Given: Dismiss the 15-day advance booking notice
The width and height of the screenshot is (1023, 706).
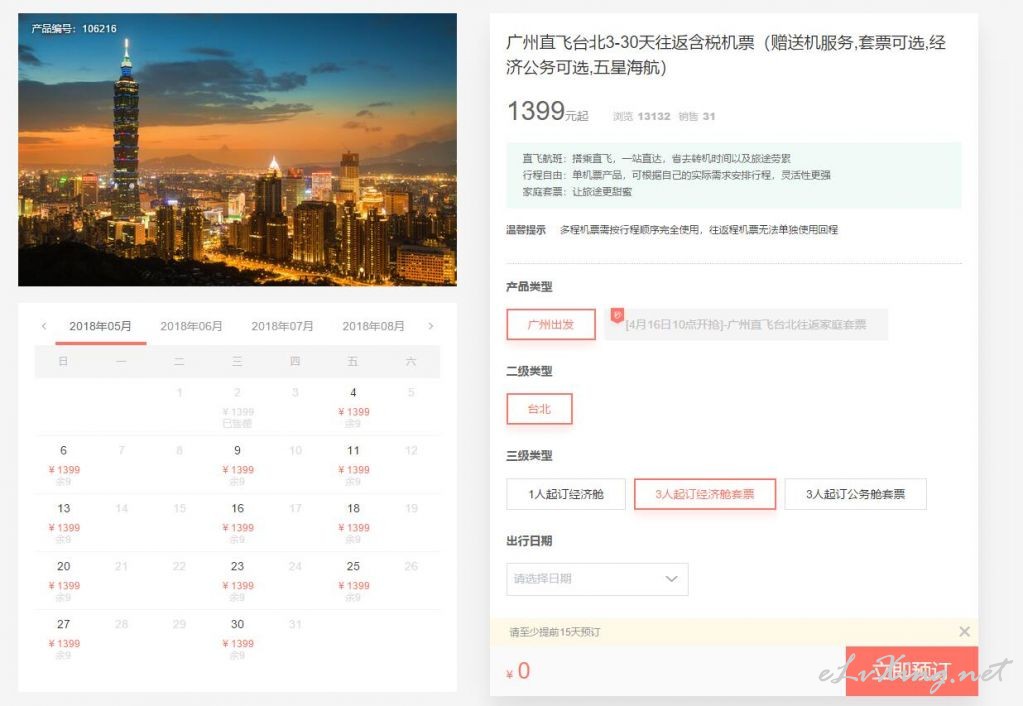Looking at the screenshot, I should [x=964, y=631].
